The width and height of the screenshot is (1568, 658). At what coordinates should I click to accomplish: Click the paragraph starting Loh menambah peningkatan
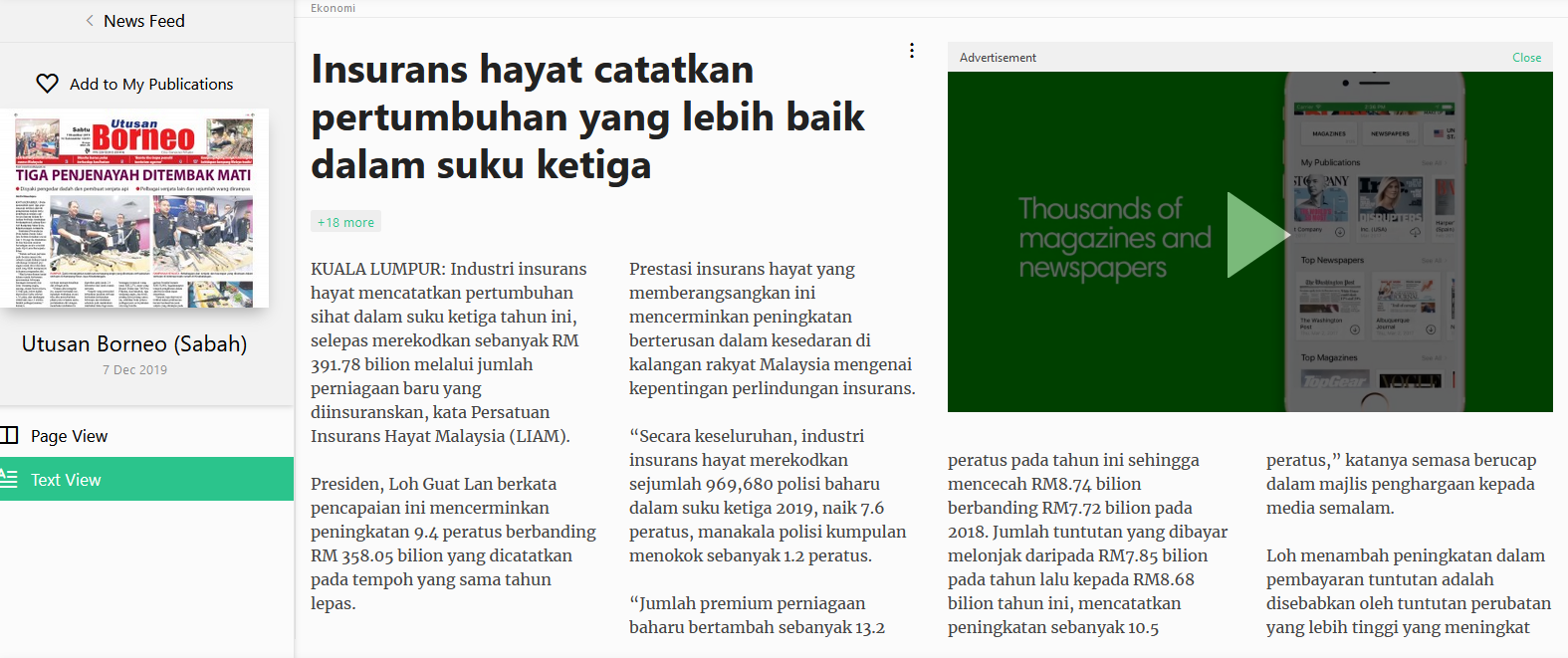[1409, 591]
